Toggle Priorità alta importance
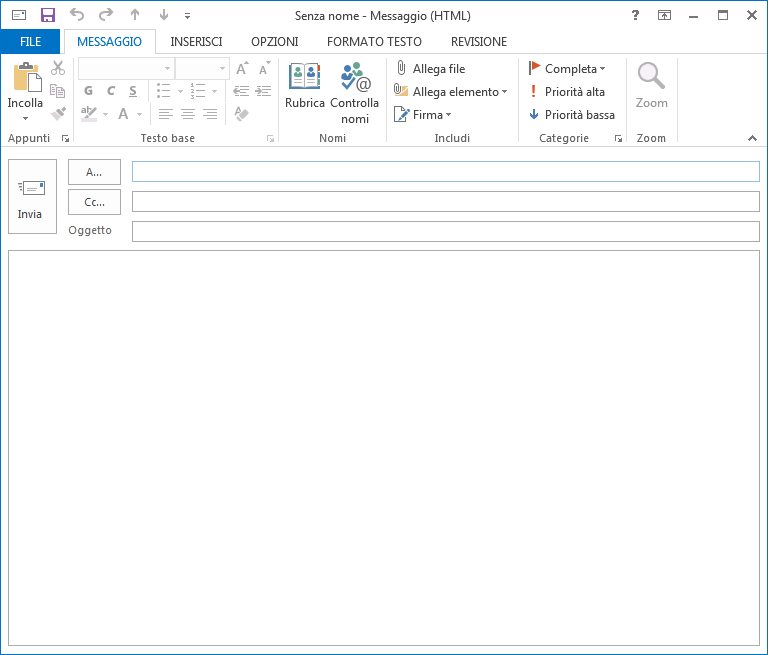The height and width of the screenshot is (655, 768). (x=567, y=92)
